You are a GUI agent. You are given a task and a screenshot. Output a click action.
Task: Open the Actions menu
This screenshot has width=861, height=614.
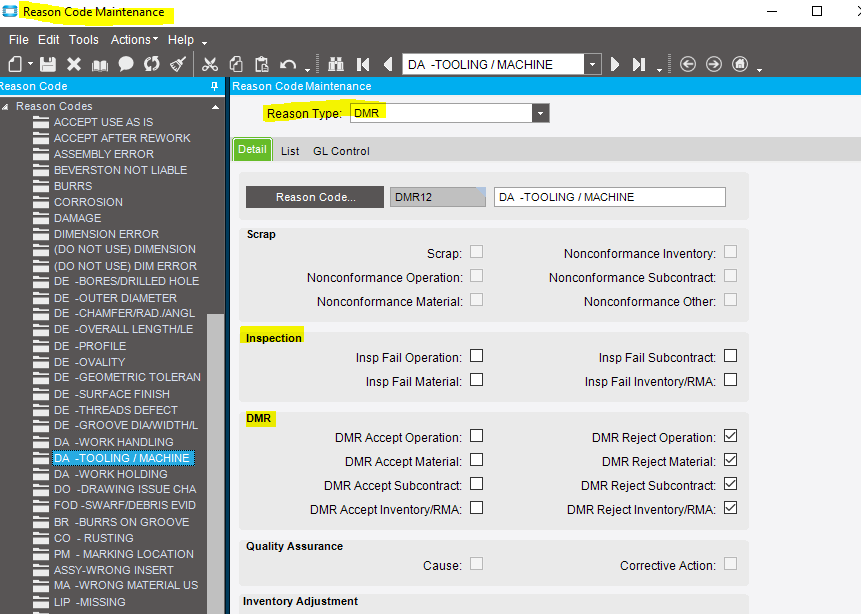tap(134, 40)
